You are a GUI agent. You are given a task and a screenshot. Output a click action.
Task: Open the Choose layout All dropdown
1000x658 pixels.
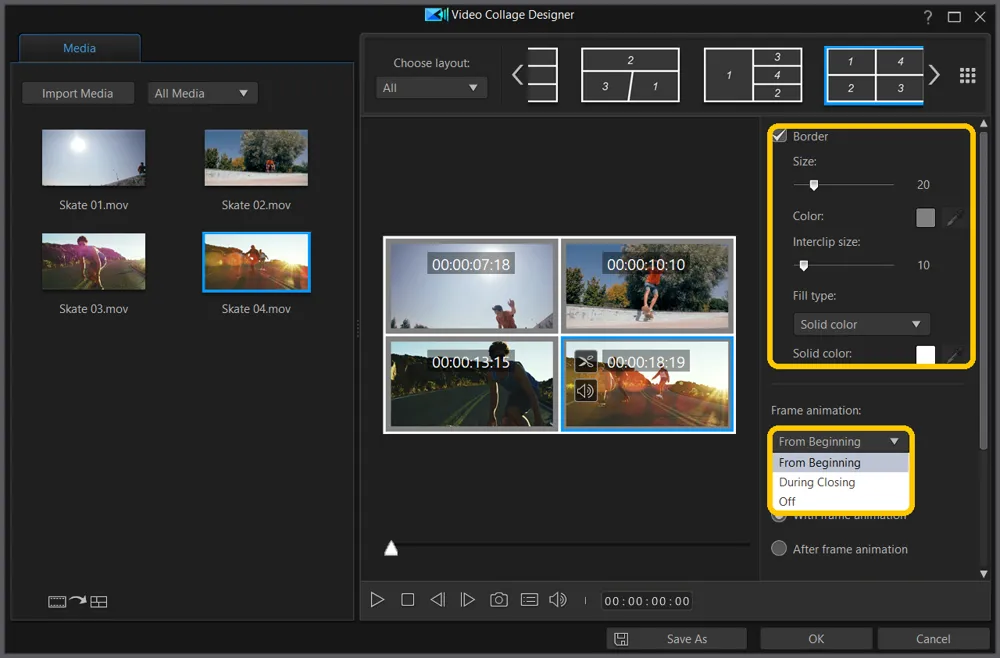point(431,88)
